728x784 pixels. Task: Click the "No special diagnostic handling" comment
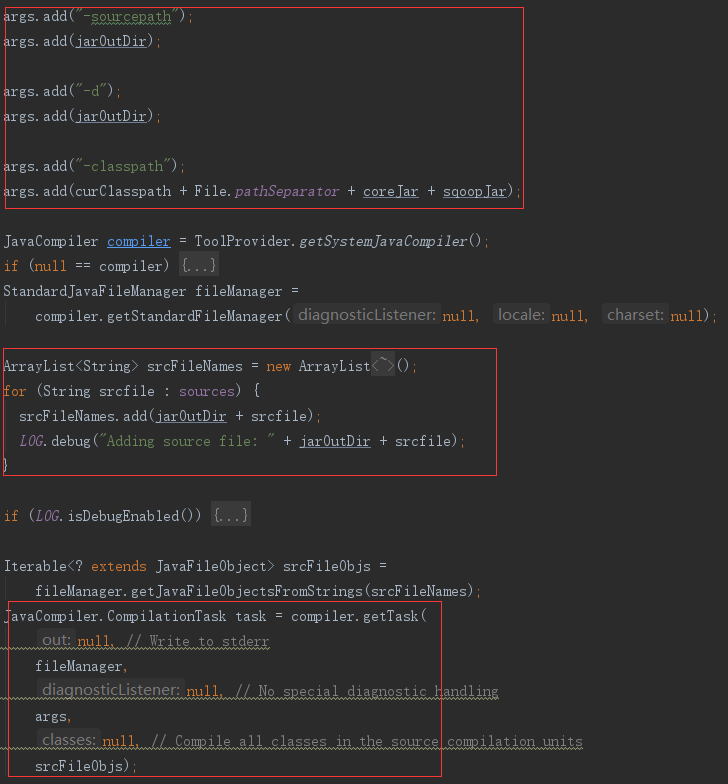tap(367, 691)
